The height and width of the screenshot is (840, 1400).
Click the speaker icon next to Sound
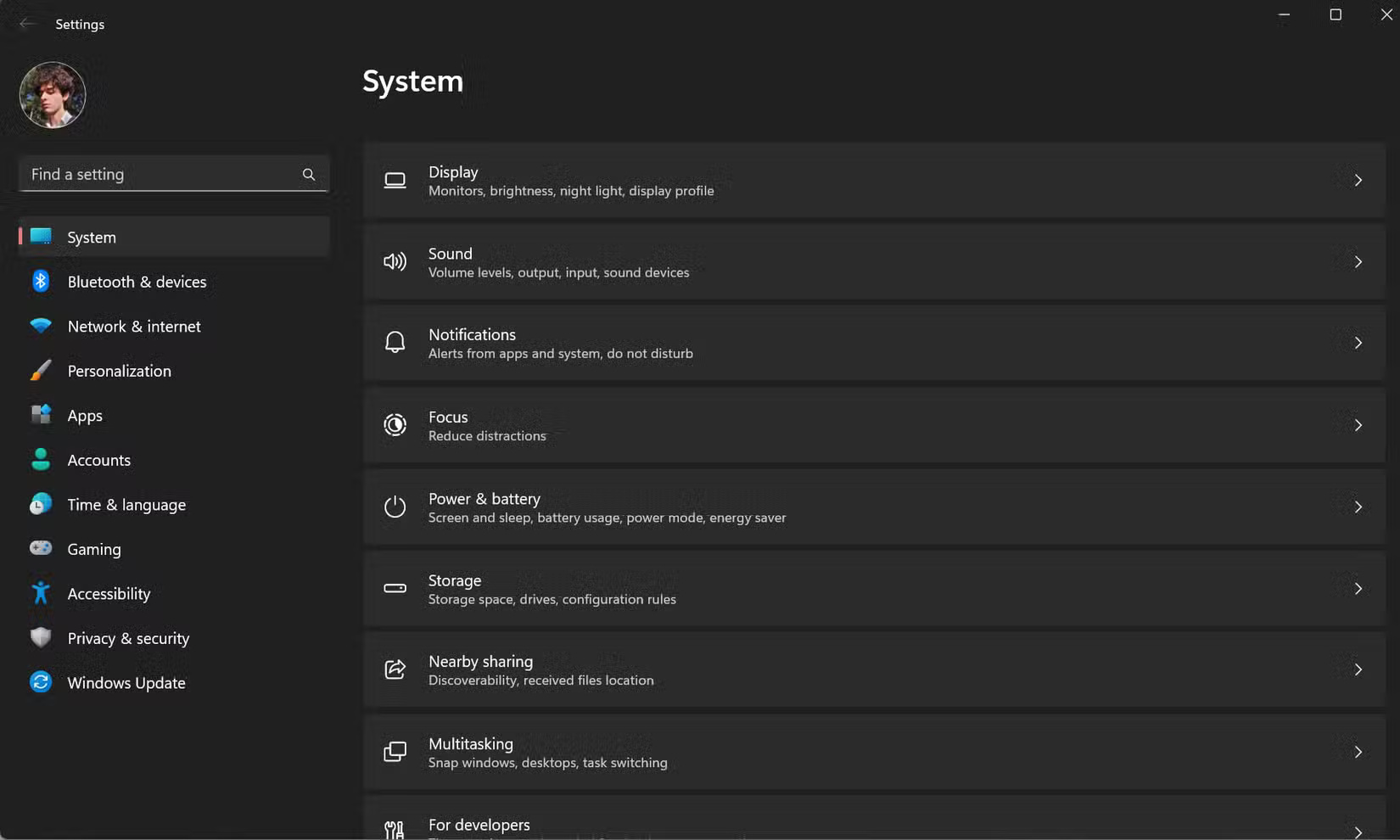coord(395,261)
